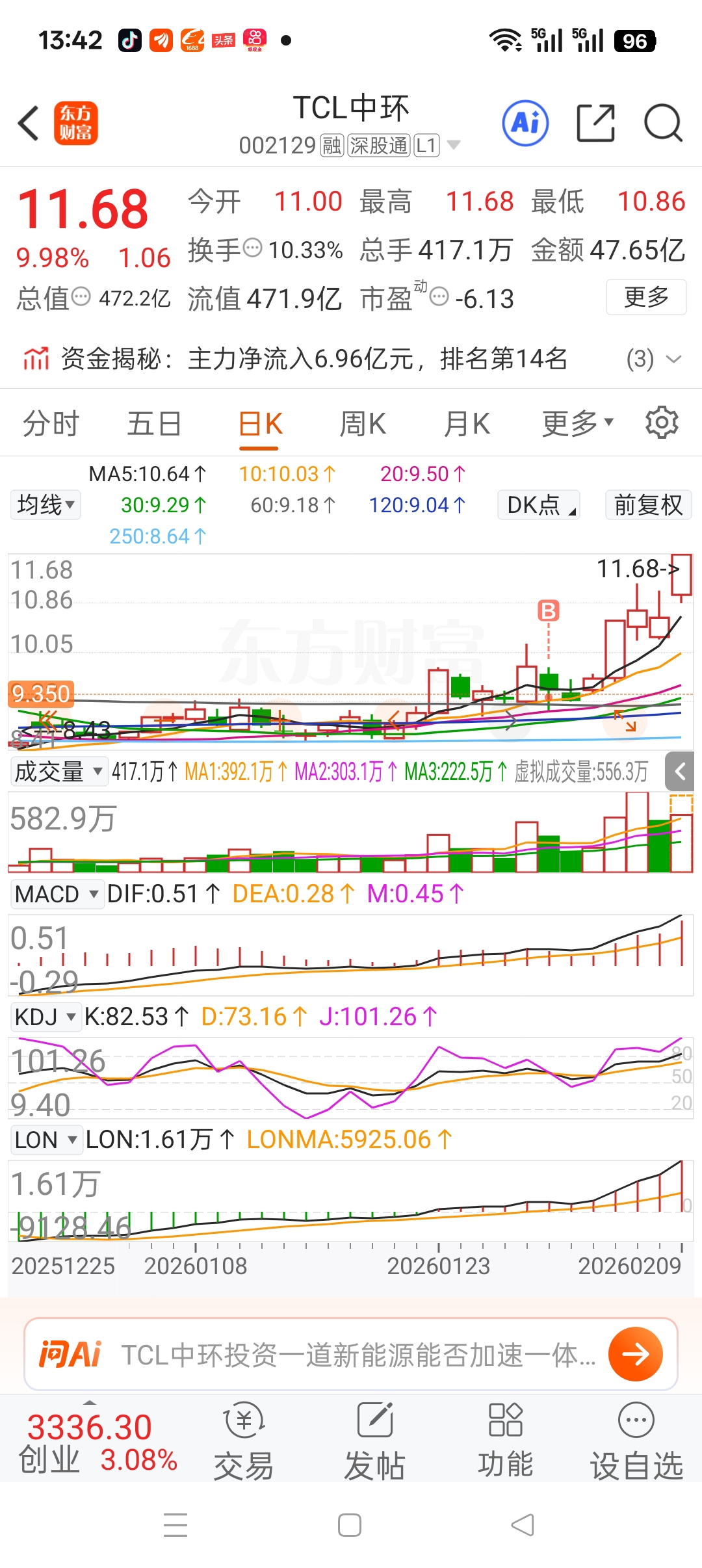Select 日K tab
The width and height of the screenshot is (702, 1568).
click(259, 423)
